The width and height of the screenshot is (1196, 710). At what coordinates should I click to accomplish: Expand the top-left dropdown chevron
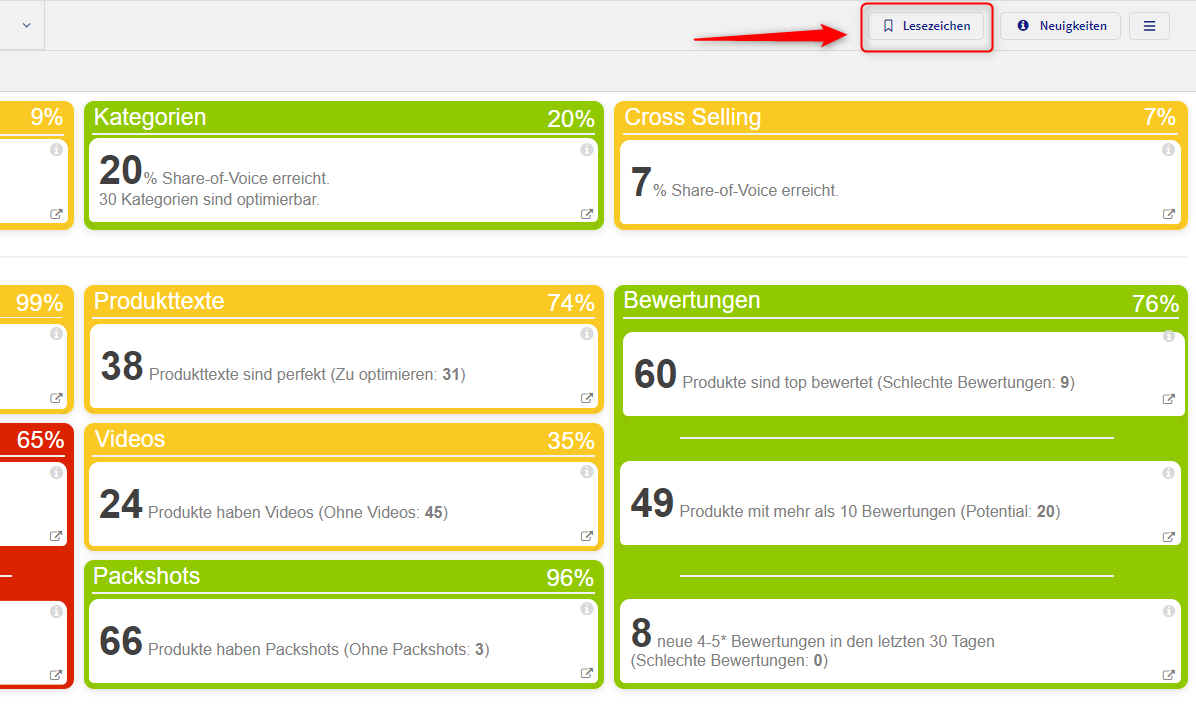tap(26, 25)
